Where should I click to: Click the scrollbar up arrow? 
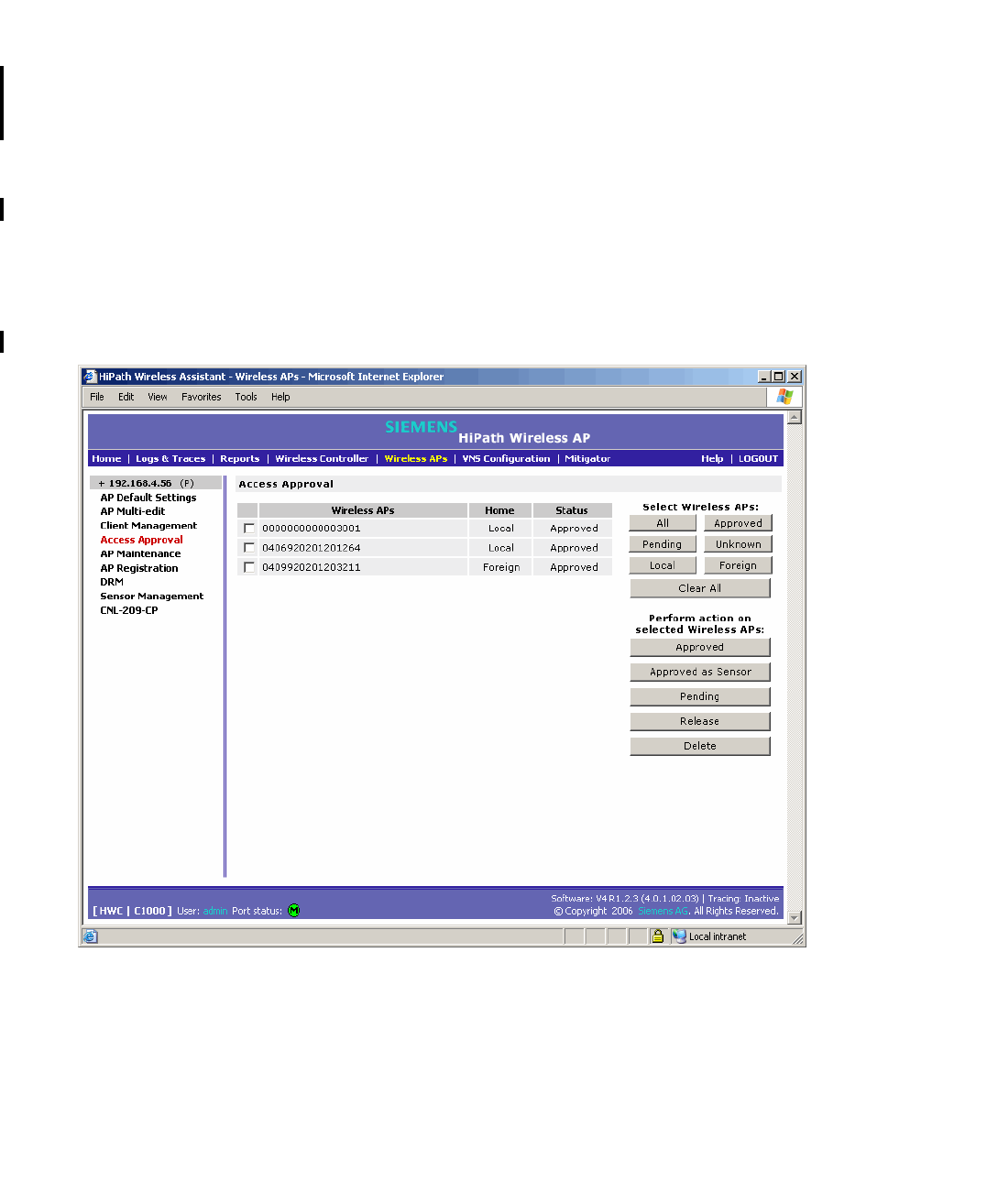[x=795, y=418]
